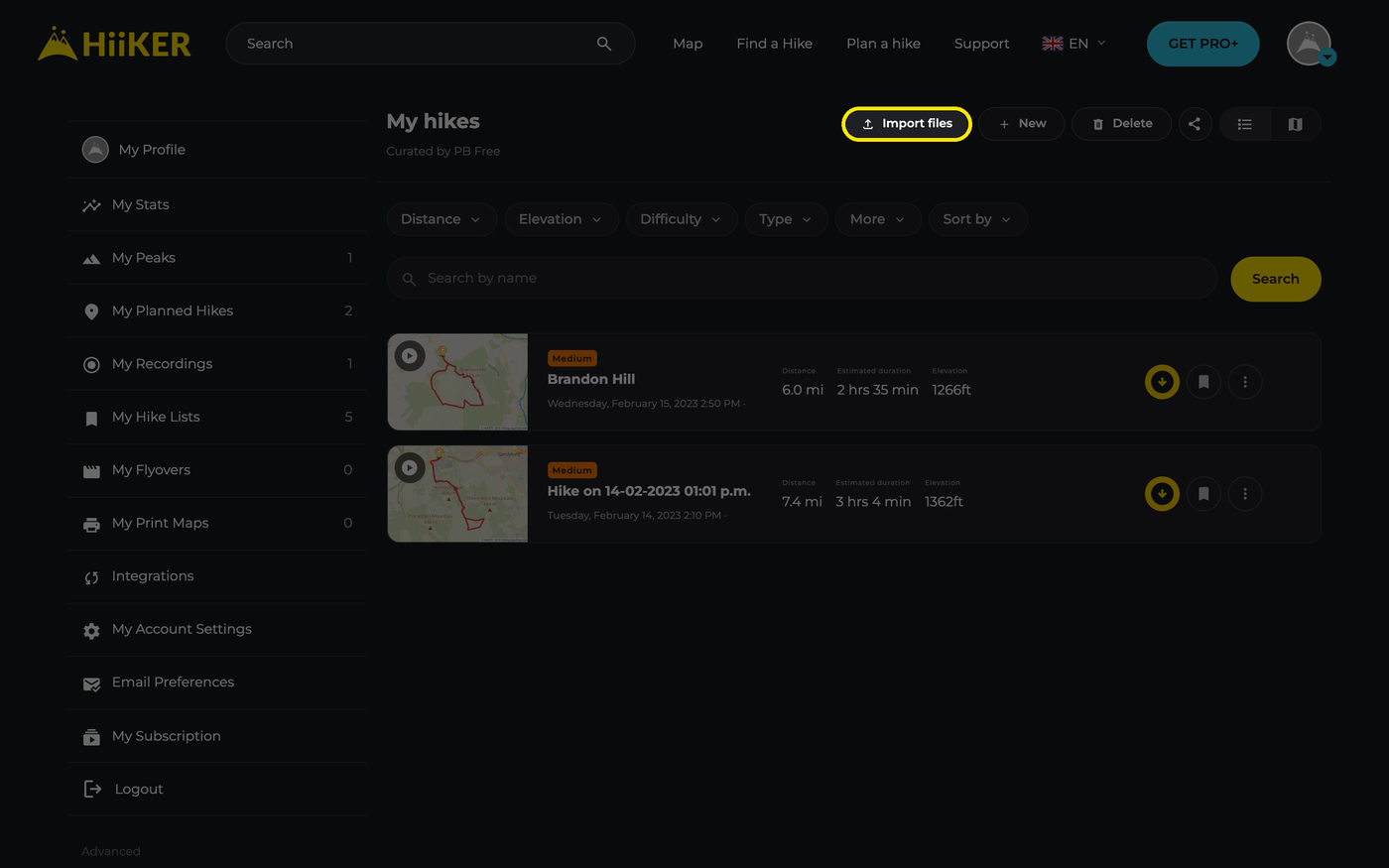Open the user avatar account menu
This screenshot has height=868, width=1389.
tap(1310, 44)
